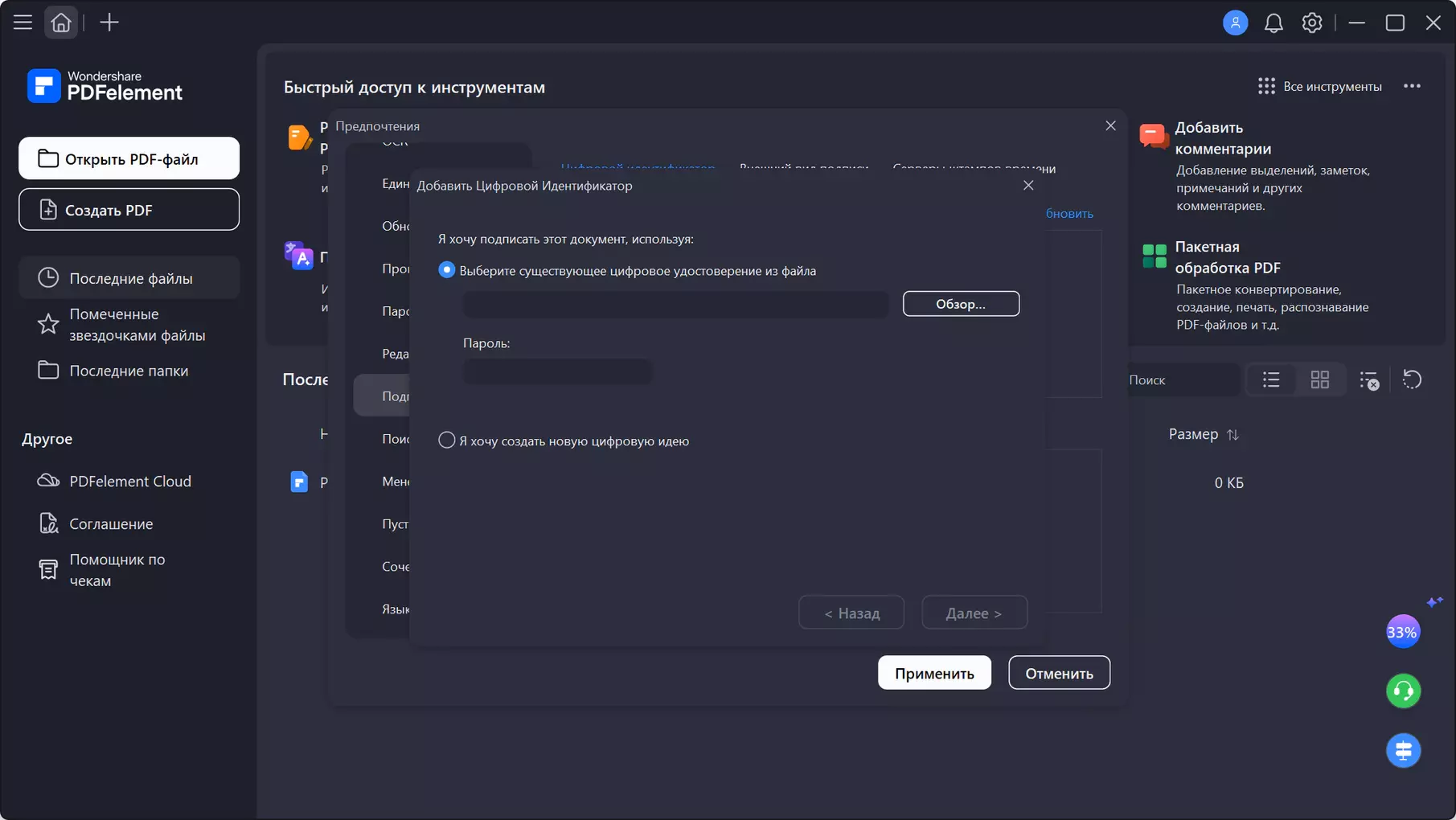Select existing digital ID from file option
The width and height of the screenshot is (1456, 820).
[x=446, y=270]
